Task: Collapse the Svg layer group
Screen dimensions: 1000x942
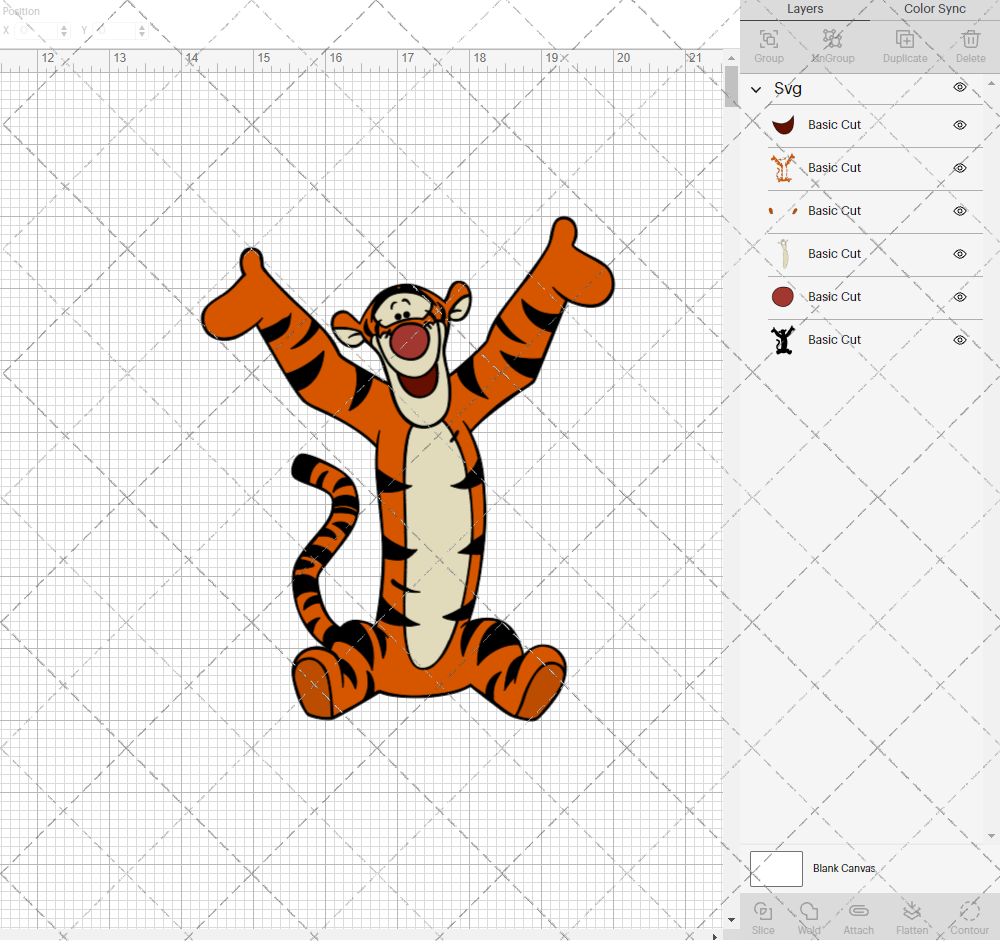Action: (757, 89)
